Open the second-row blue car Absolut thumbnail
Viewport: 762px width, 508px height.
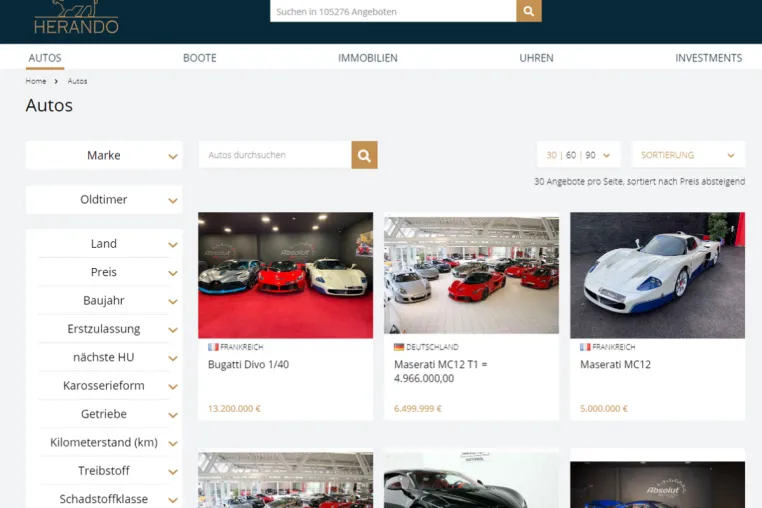click(x=658, y=485)
